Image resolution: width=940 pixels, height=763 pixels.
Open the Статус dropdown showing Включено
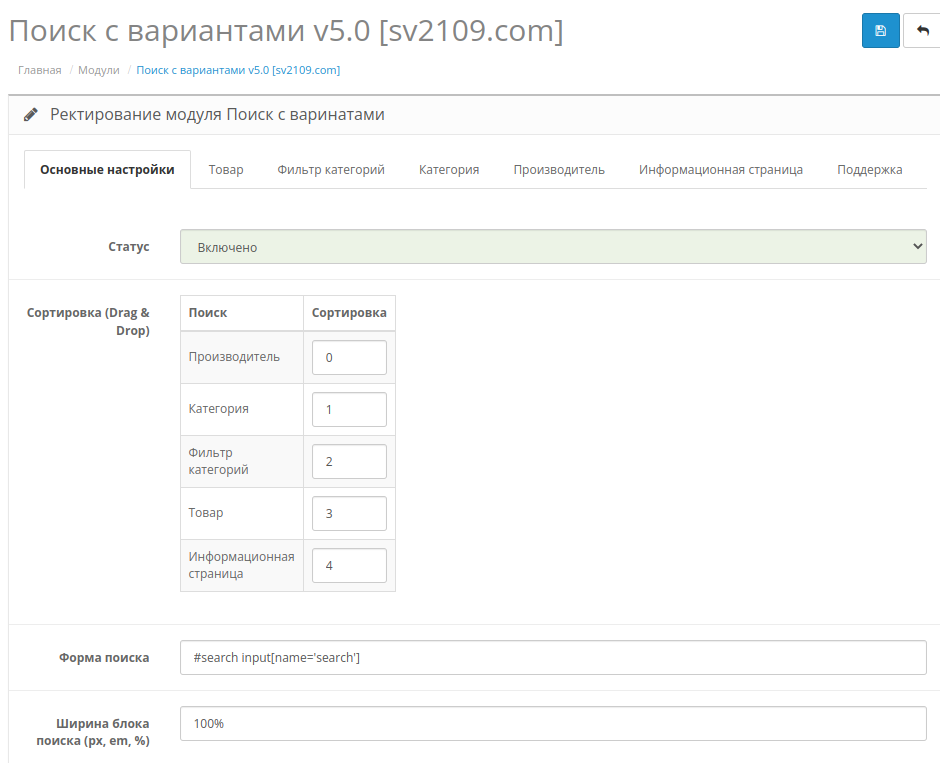click(553, 246)
